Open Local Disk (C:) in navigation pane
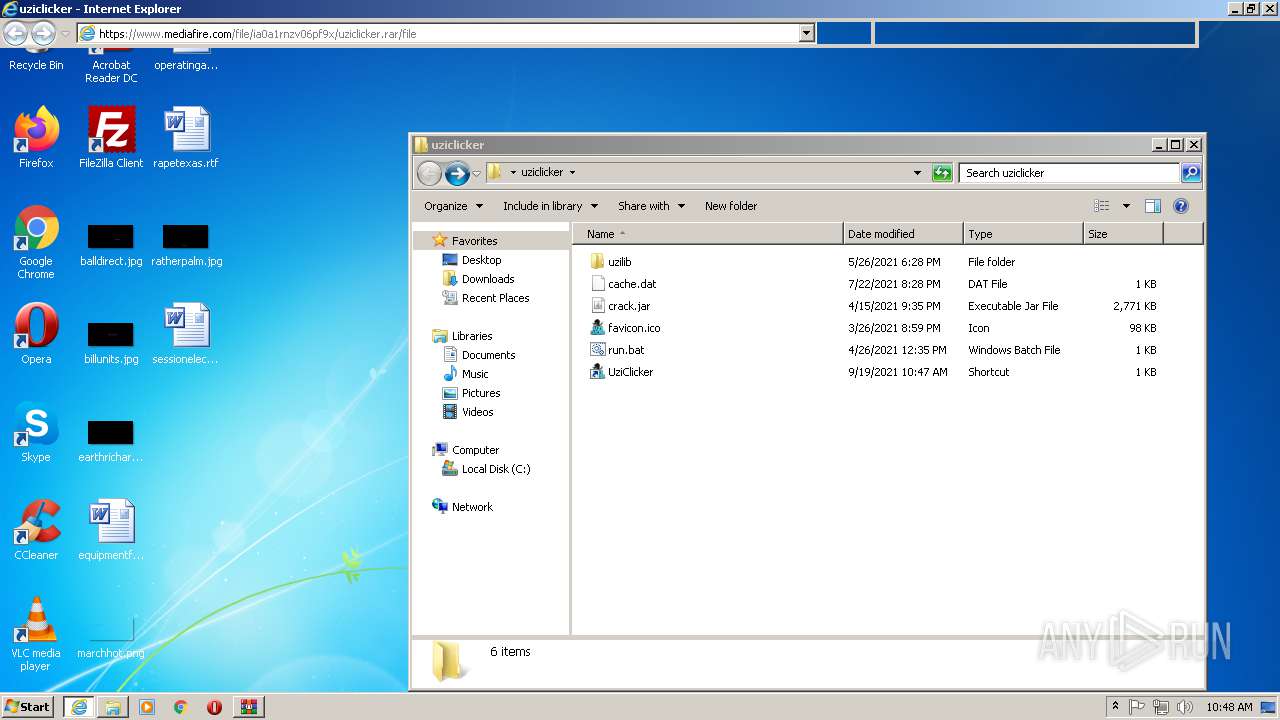The height and width of the screenshot is (720, 1280). tap(496, 469)
